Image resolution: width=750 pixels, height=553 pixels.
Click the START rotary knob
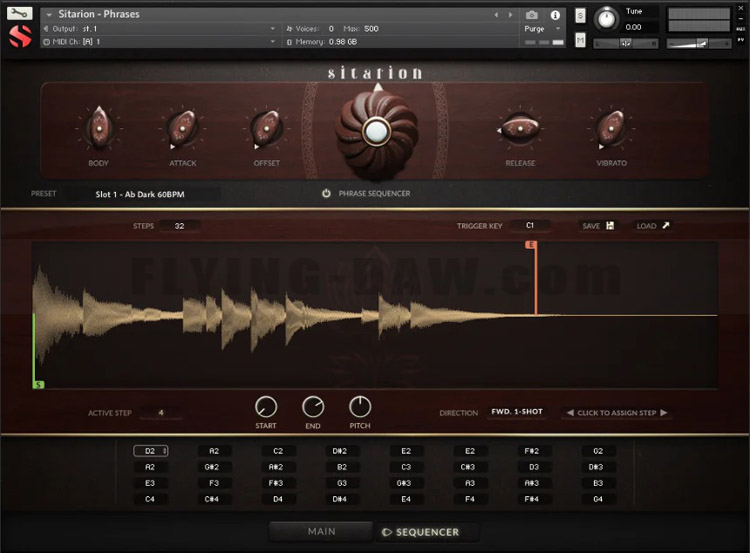[x=265, y=407]
